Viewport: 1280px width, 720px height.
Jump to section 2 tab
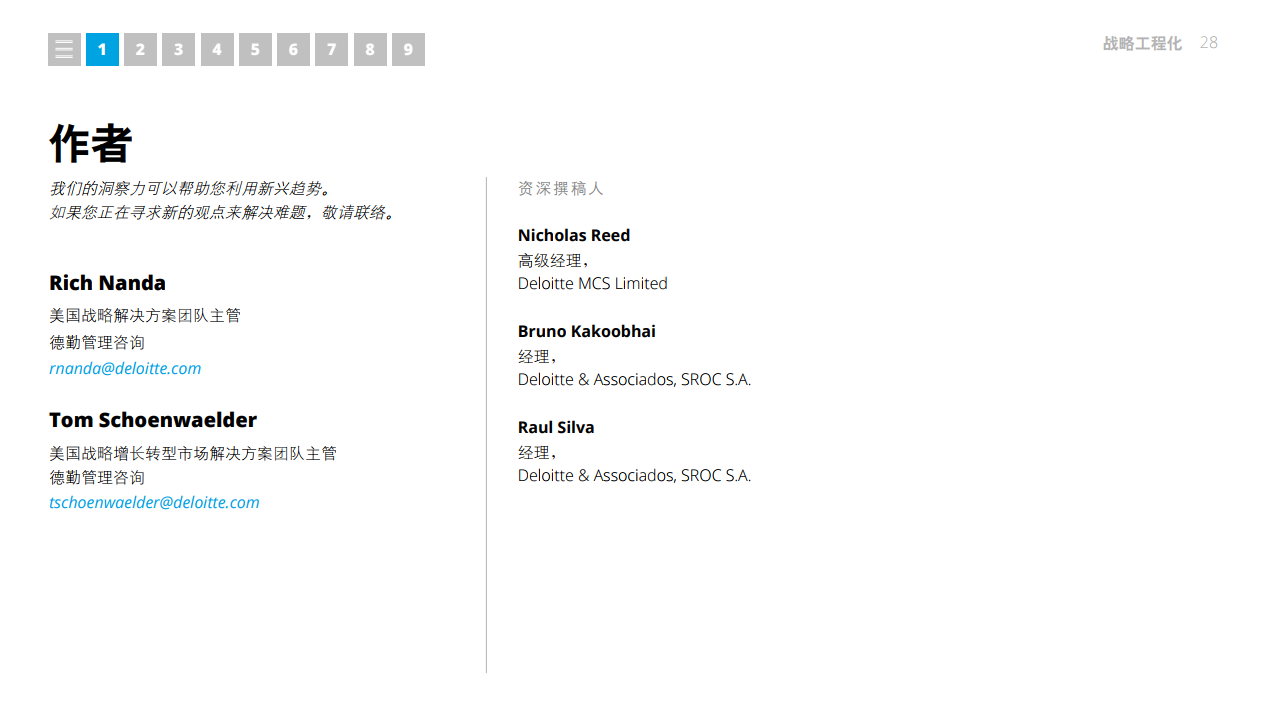pos(140,49)
